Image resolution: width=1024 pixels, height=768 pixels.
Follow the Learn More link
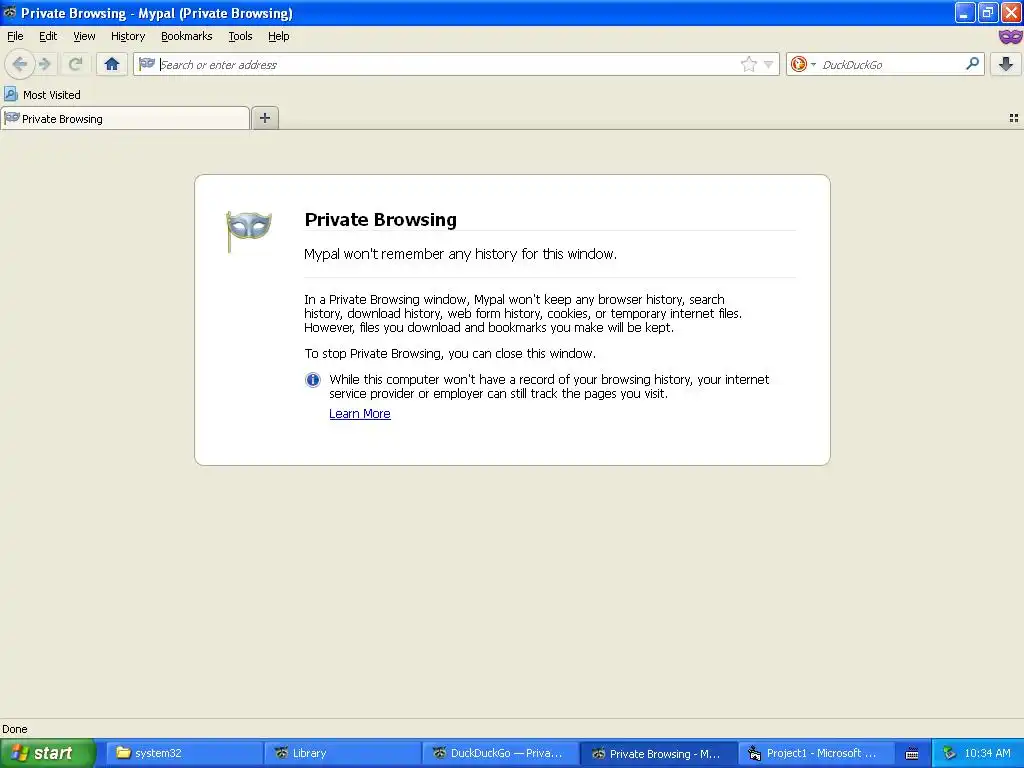click(x=360, y=413)
